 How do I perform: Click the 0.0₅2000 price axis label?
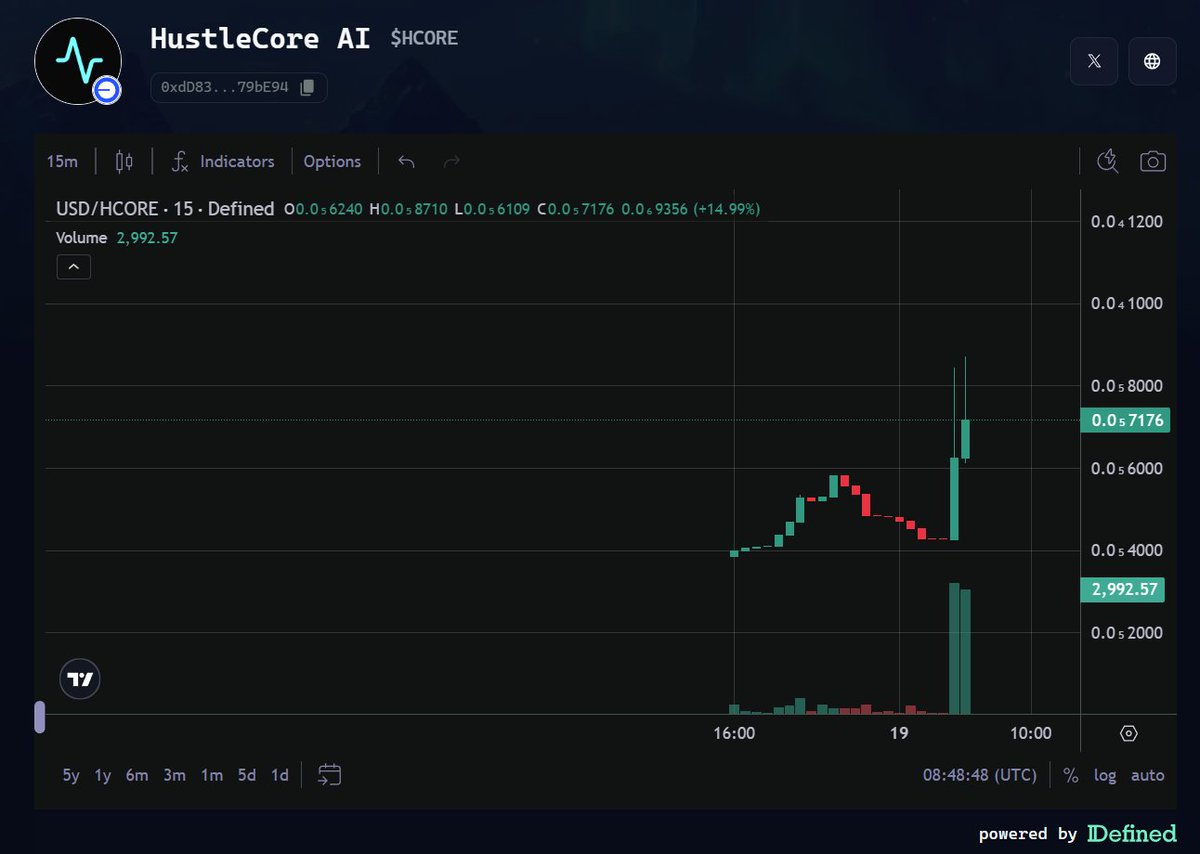coord(1126,632)
